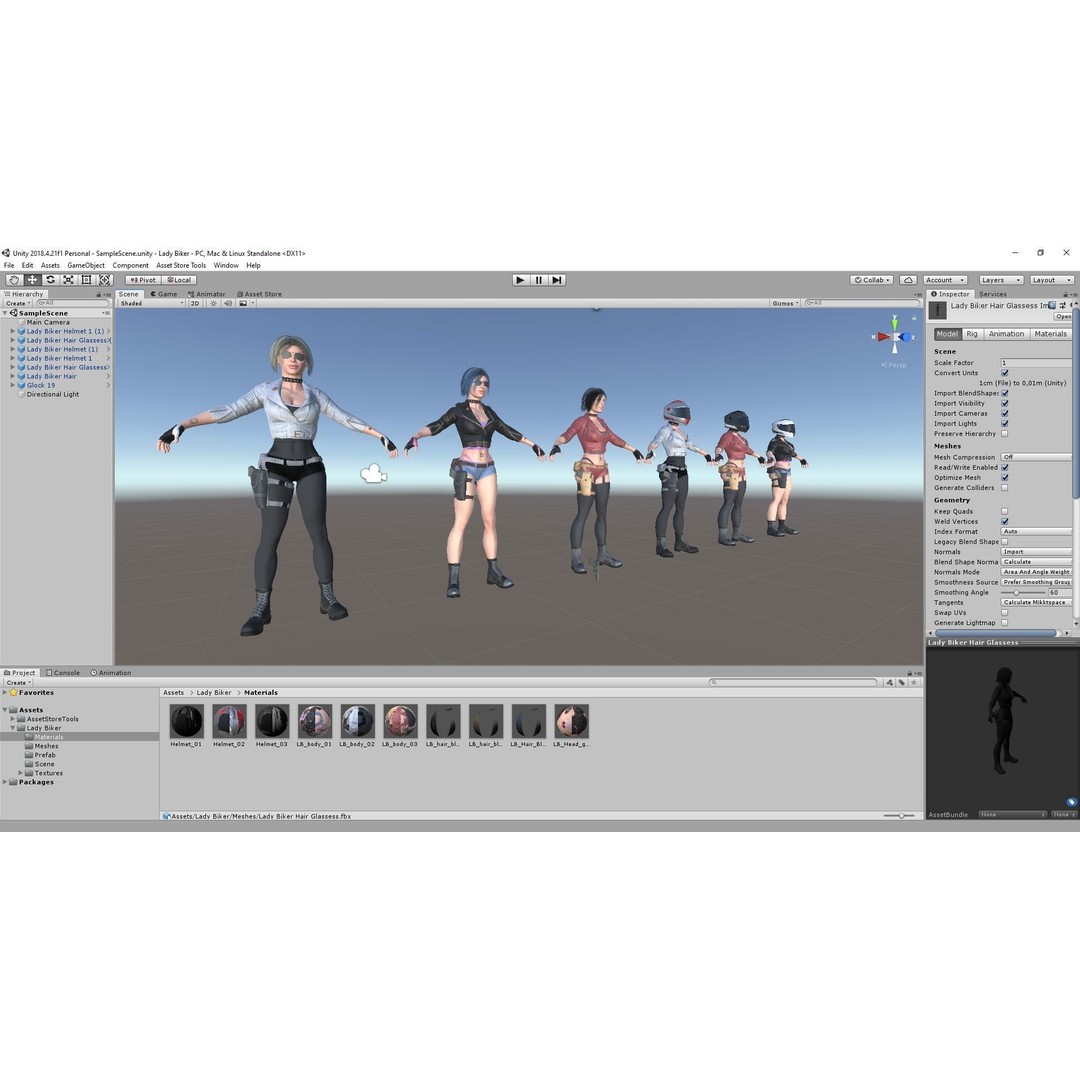Toggle scene lighting sun icon

tap(214, 303)
